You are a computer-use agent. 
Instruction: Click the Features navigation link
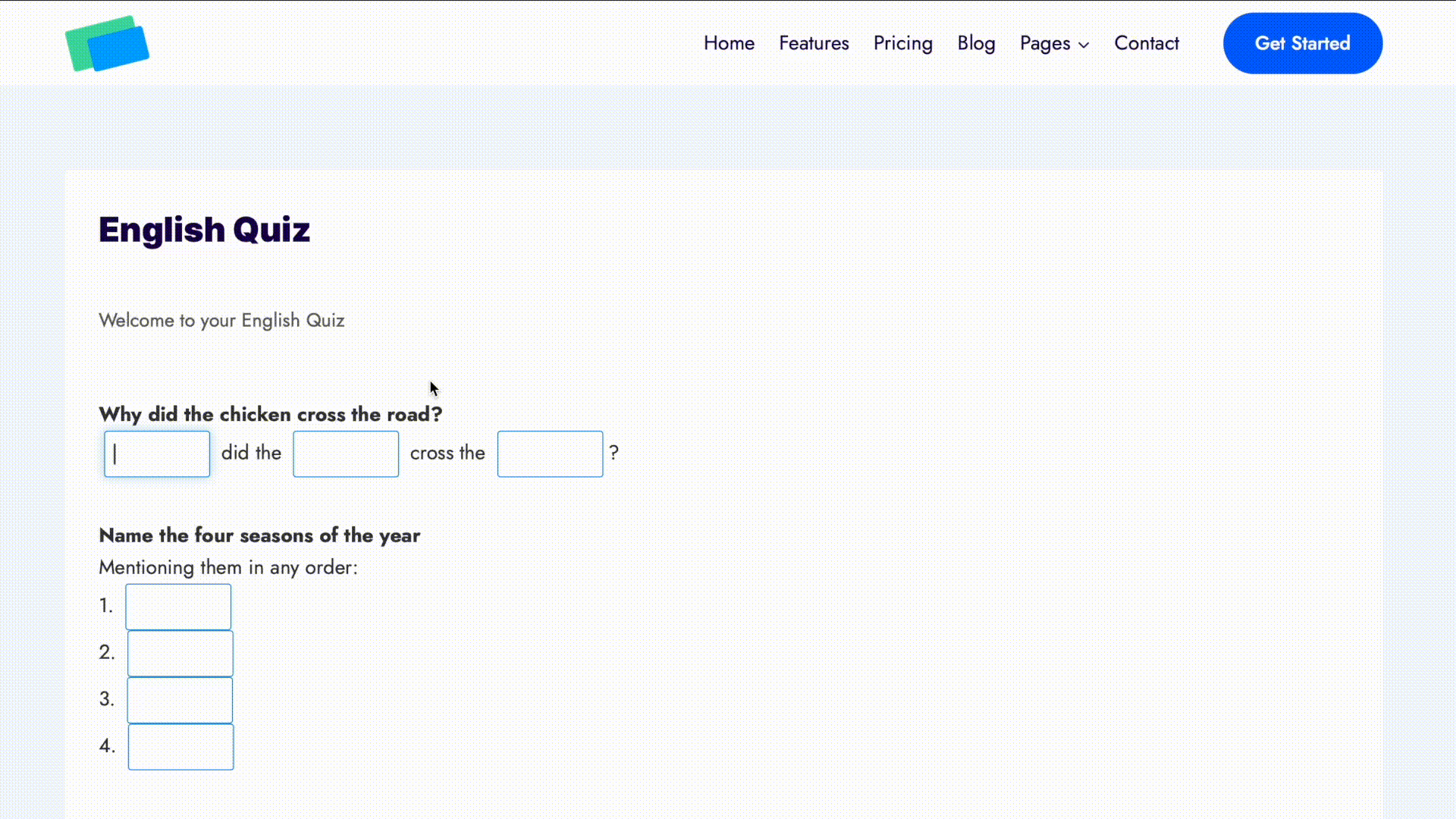pyautogui.click(x=814, y=43)
